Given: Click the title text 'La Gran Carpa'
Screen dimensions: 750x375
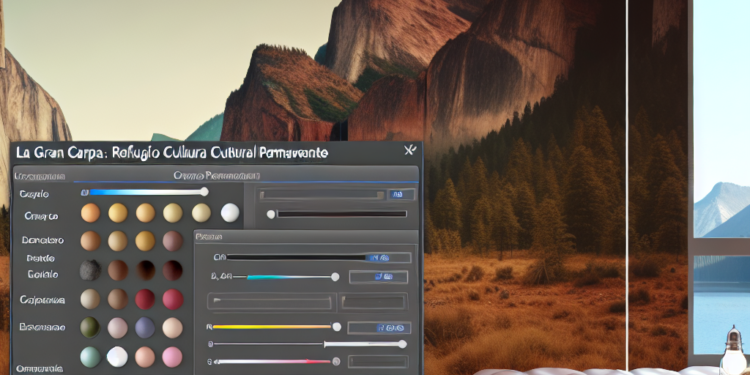Looking at the screenshot, I should 62,153.
